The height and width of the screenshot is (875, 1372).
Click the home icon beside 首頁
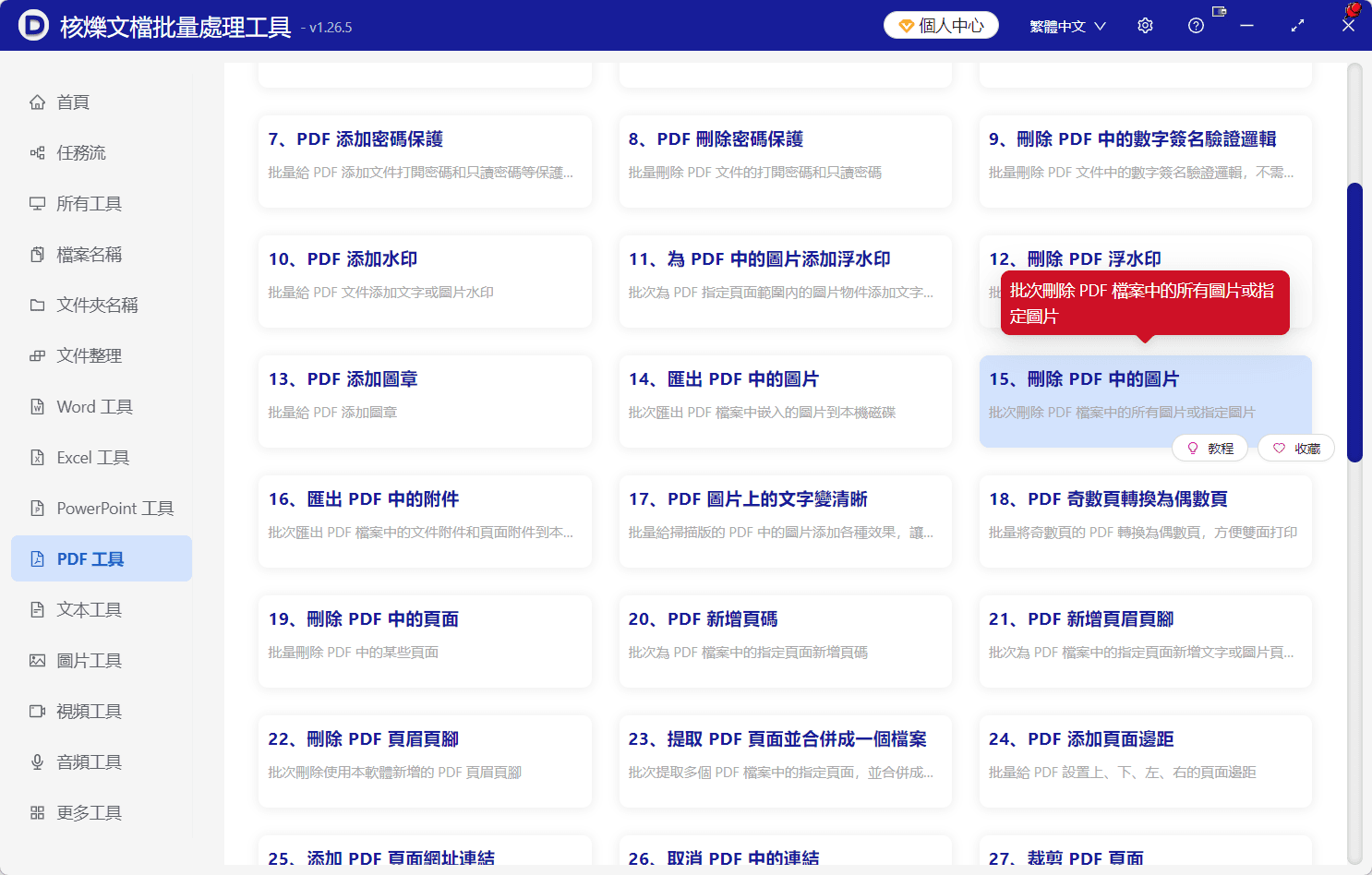[37, 102]
